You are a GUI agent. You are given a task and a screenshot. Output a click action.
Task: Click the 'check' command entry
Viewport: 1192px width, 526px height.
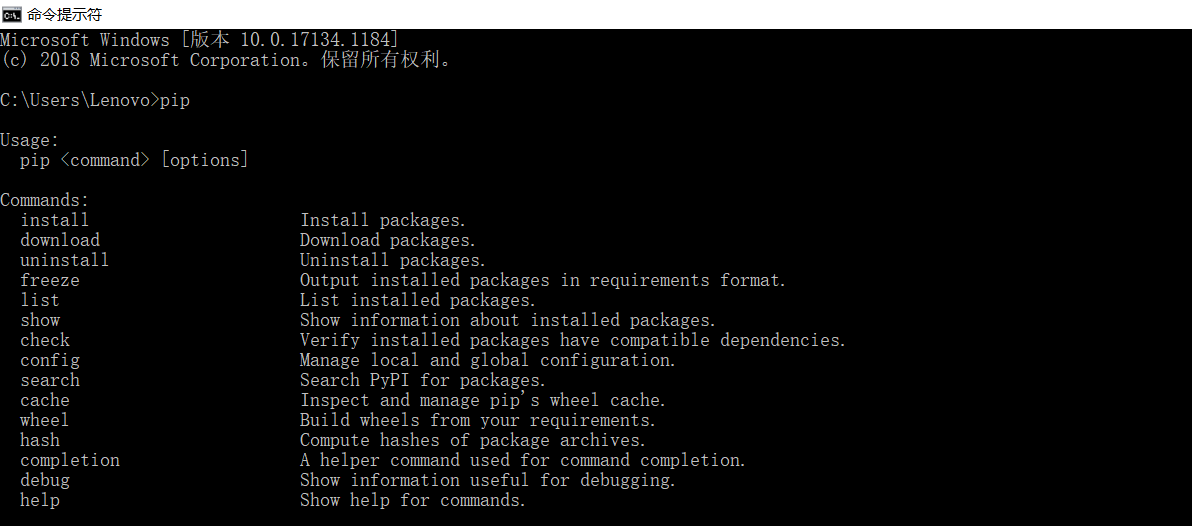pyautogui.click(x=45, y=341)
